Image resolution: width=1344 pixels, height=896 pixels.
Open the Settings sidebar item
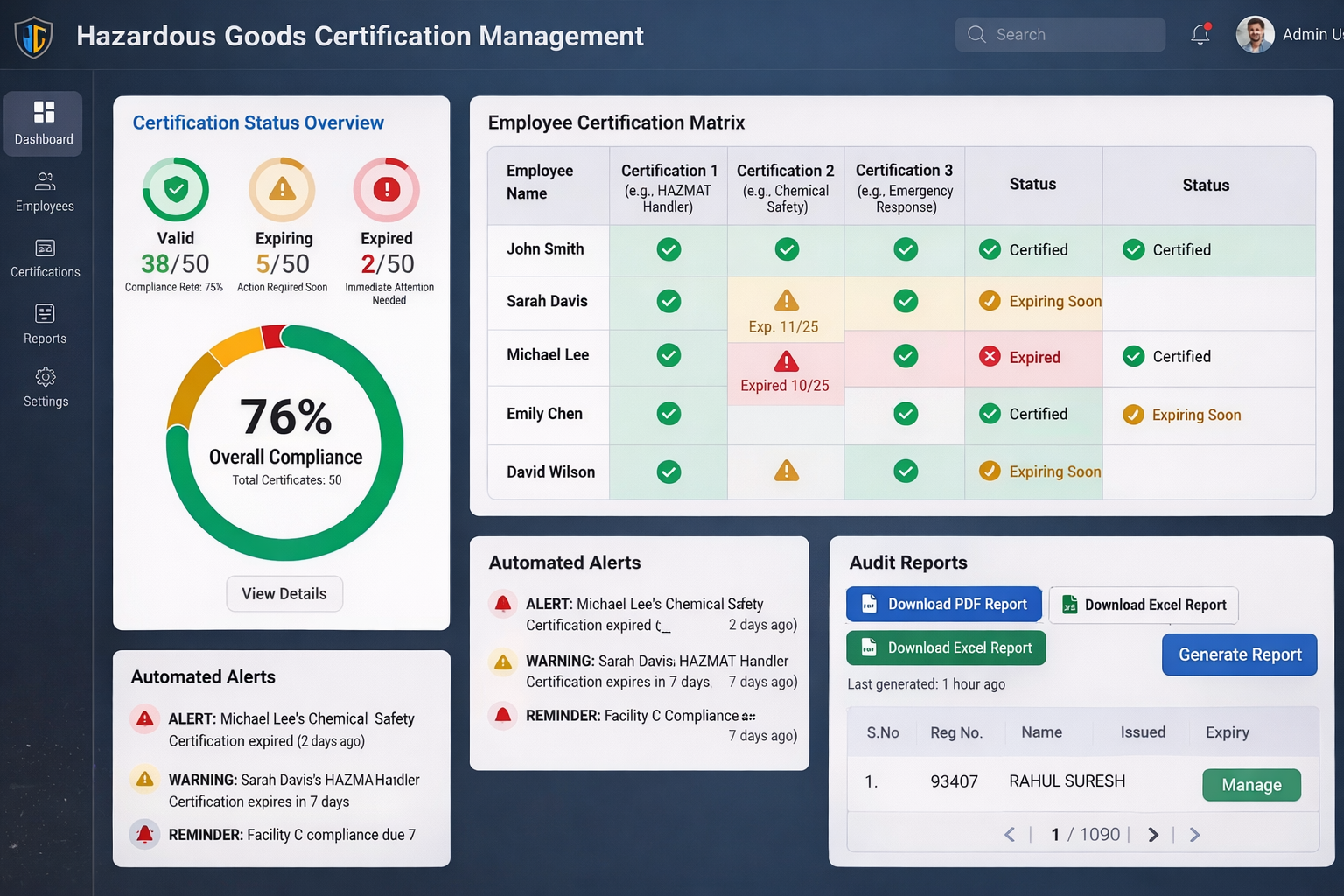(x=45, y=388)
